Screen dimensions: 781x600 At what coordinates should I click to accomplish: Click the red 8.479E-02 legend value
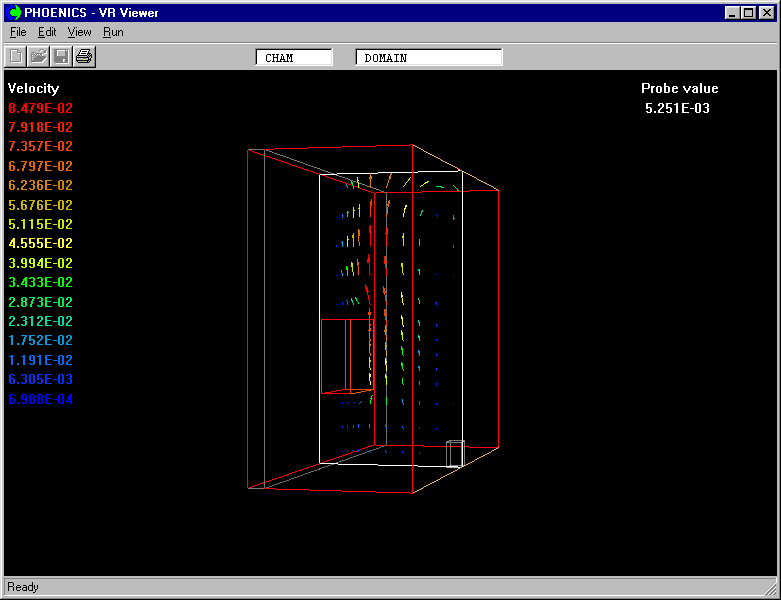click(x=41, y=108)
